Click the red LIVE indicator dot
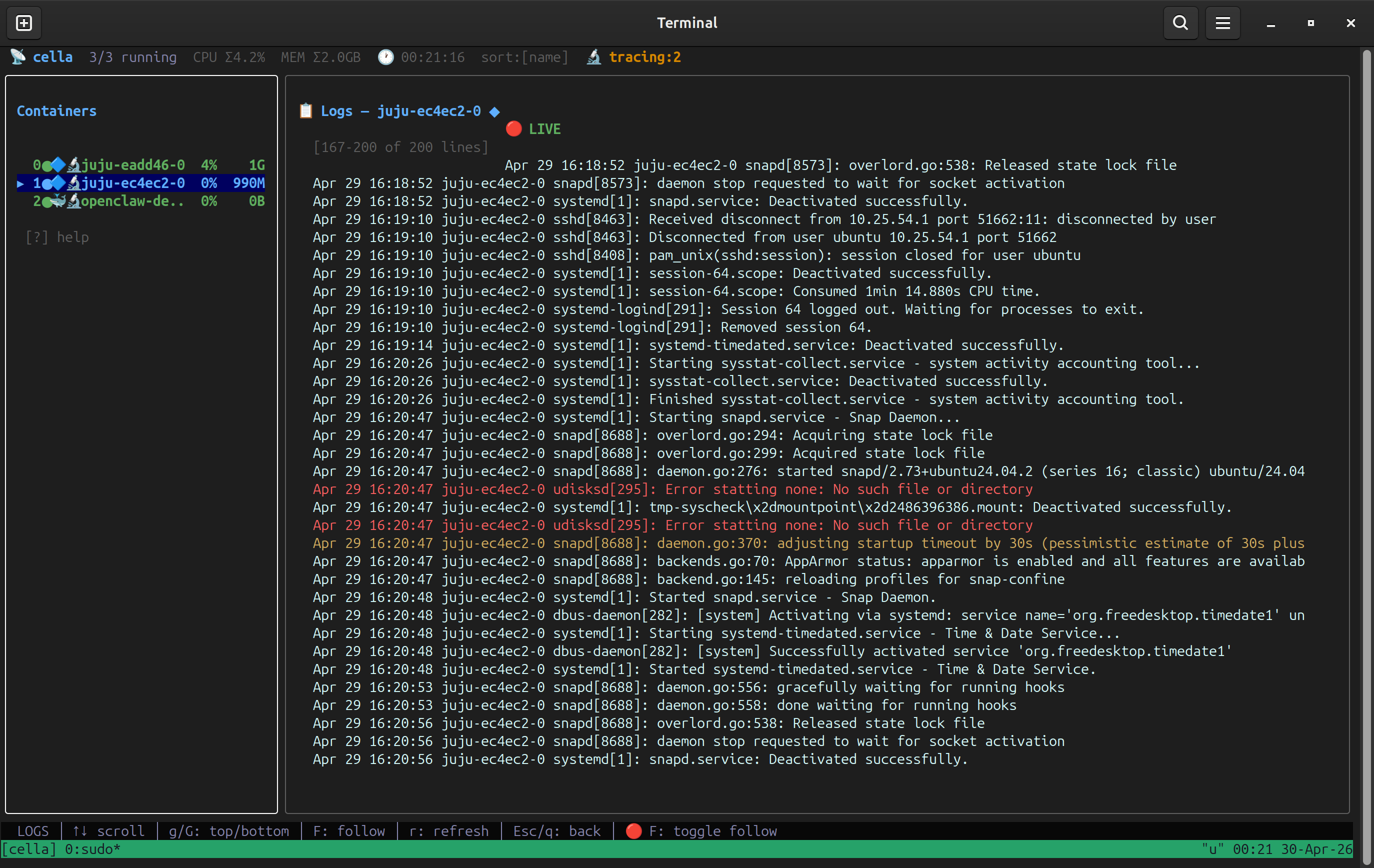1374x868 pixels. 513,129
